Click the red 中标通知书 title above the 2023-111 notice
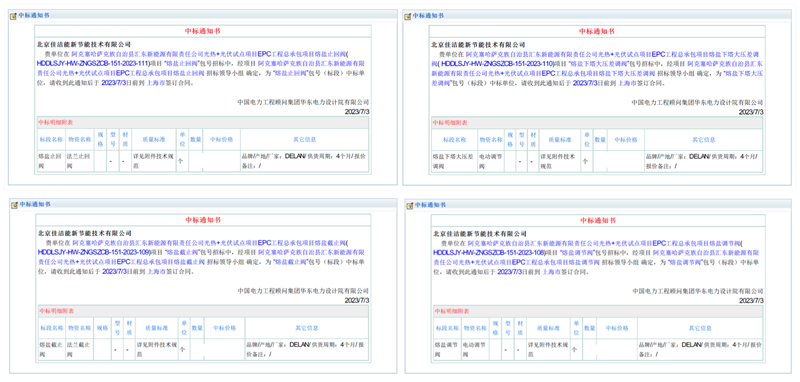Screen dimensions: 800x382 pyautogui.click(x=203, y=31)
